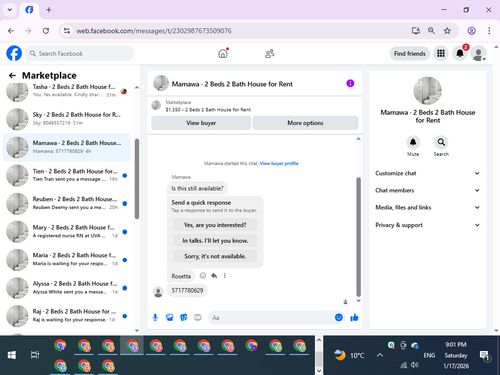
Task: Open Reuben conversation in chat list
Action: 67,203
